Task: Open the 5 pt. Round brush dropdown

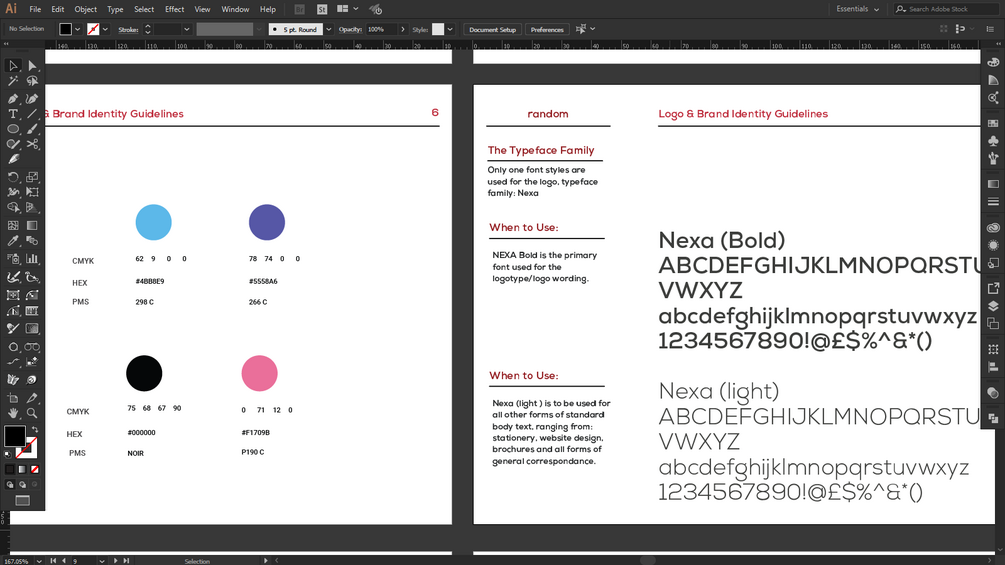Action: tap(328, 29)
